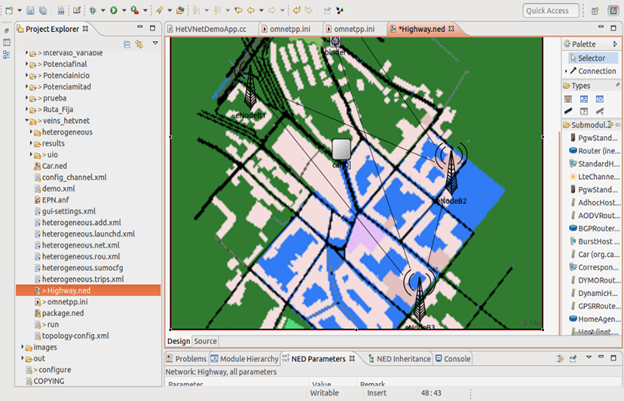Pick AdhocHost submodule from the palette
Viewport: 624px width, 401px height.
595,202
